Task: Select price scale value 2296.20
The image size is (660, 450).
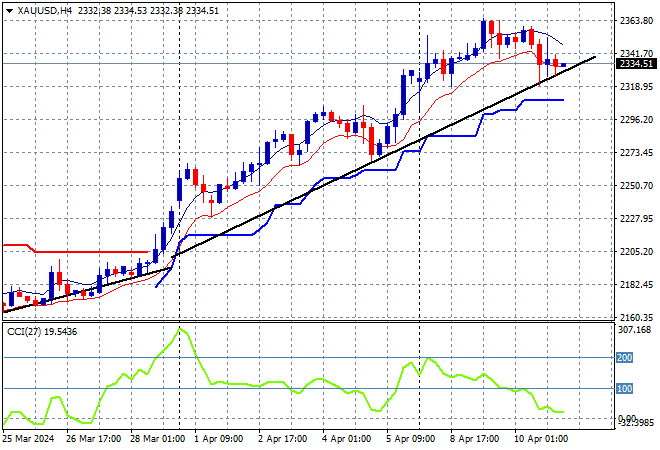Action: pos(636,120)
